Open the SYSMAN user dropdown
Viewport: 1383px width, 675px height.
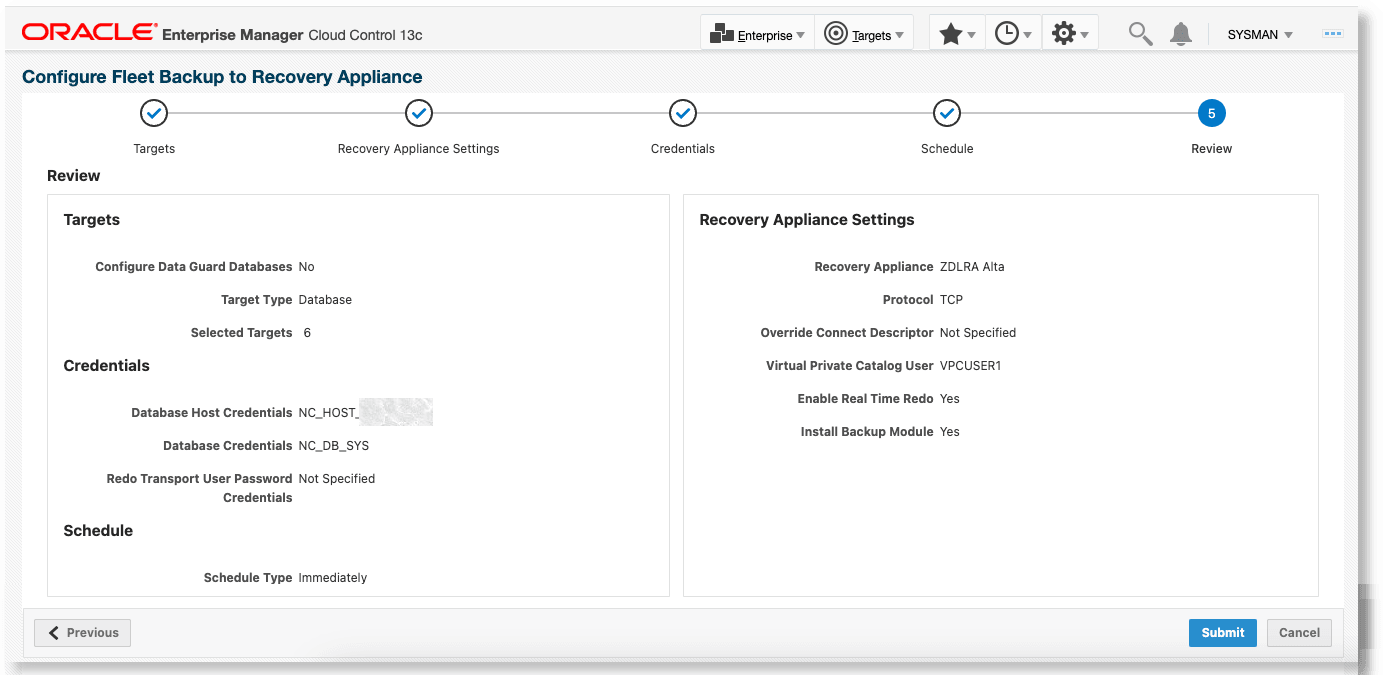[x=1258, y=34]
